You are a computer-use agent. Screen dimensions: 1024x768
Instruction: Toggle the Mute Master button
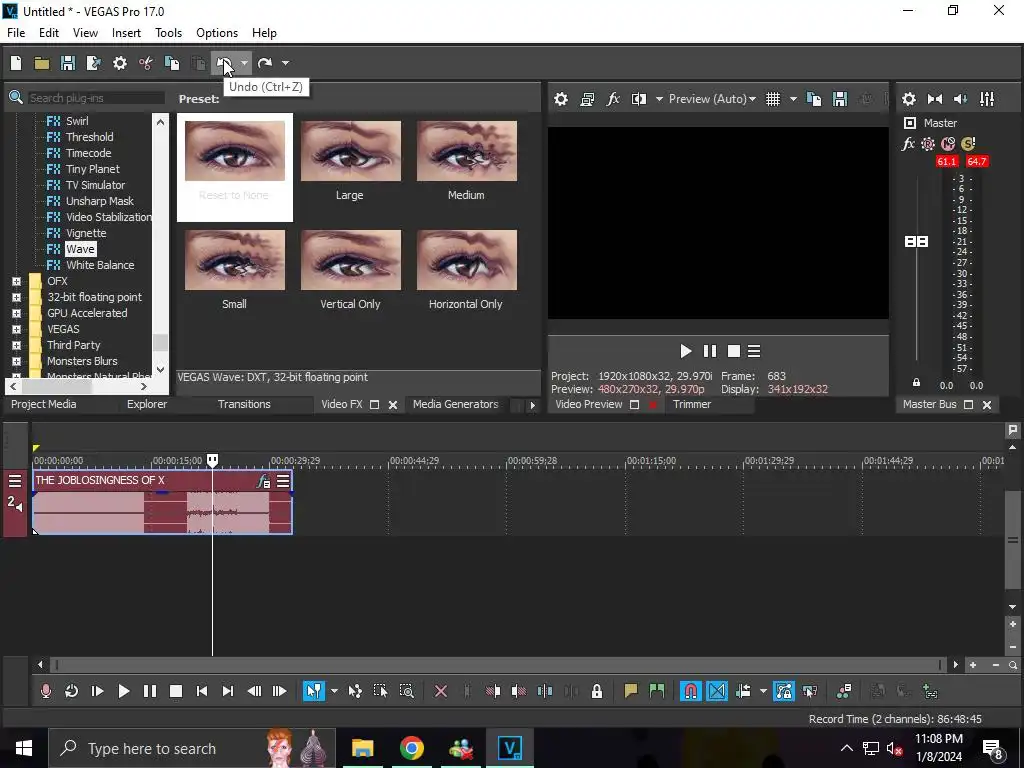948,144
